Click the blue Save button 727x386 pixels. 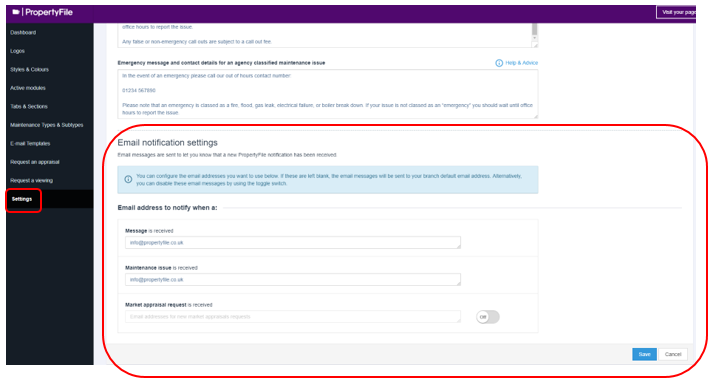click(x=644, y=354)
